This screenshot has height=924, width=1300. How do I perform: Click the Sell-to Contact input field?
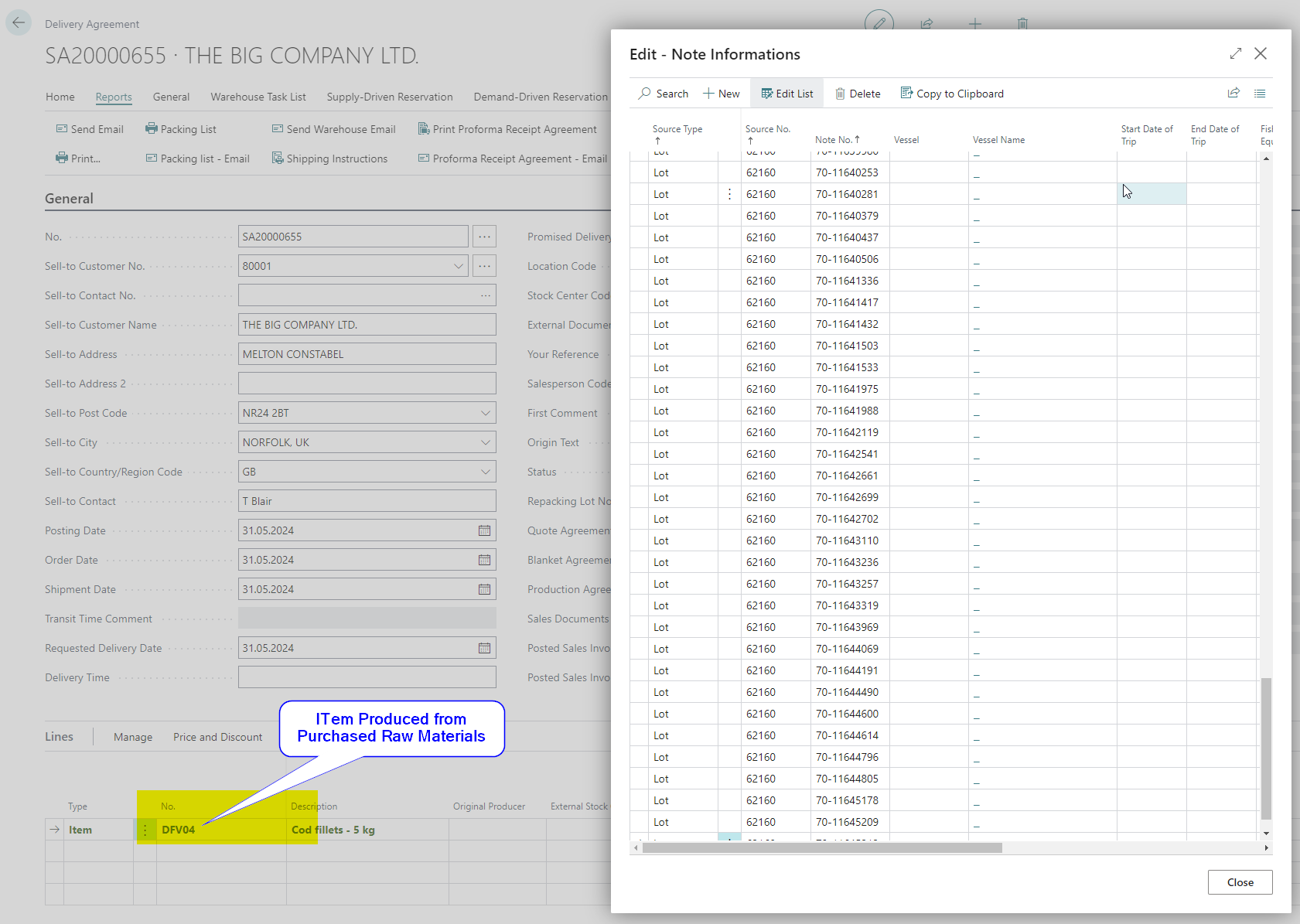tap(367, 501)
